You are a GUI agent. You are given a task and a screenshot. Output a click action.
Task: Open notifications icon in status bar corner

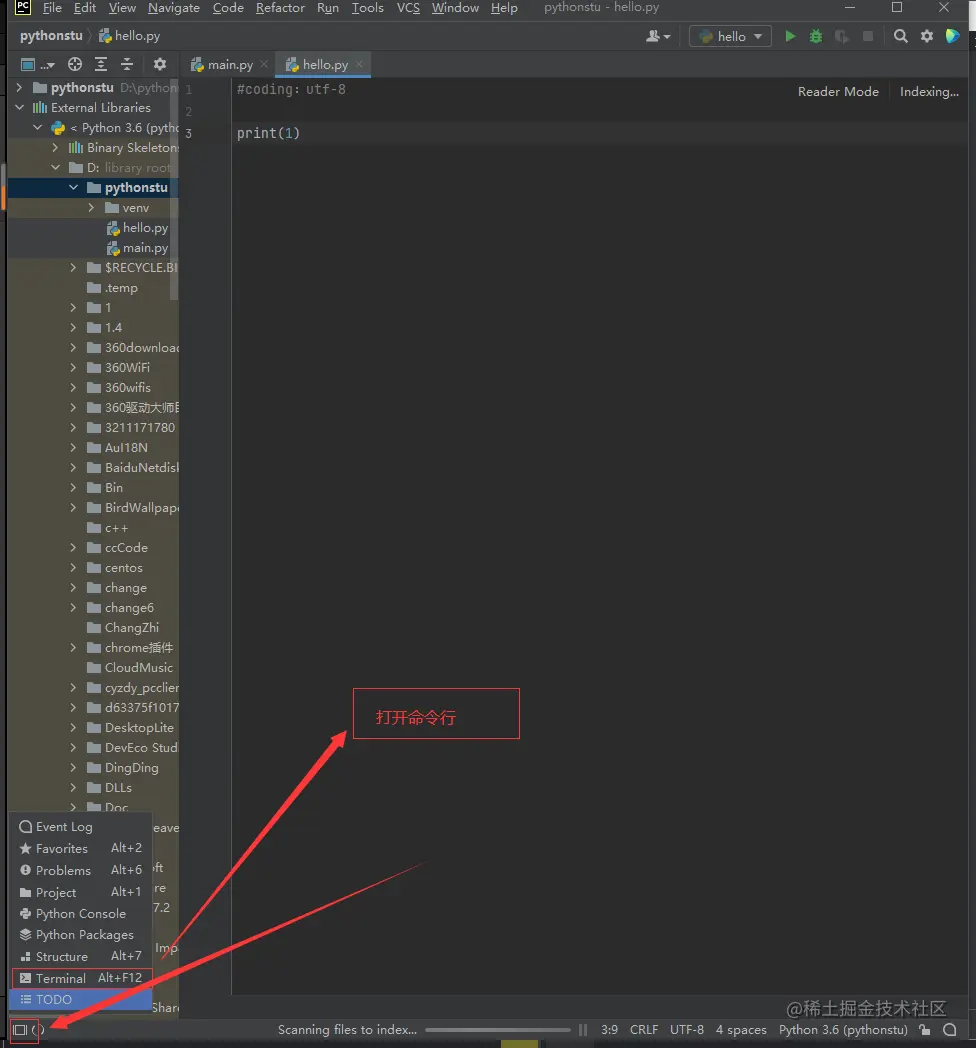pos(949,1030)
